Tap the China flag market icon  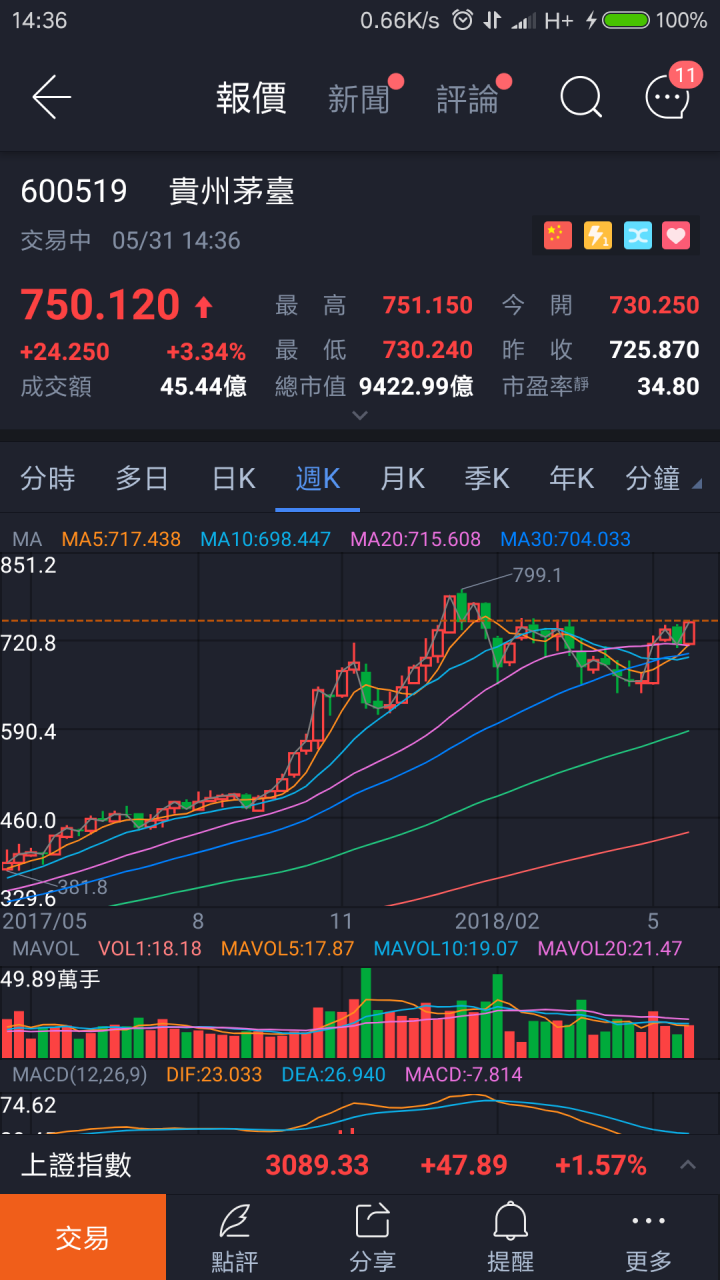(557, 236)
